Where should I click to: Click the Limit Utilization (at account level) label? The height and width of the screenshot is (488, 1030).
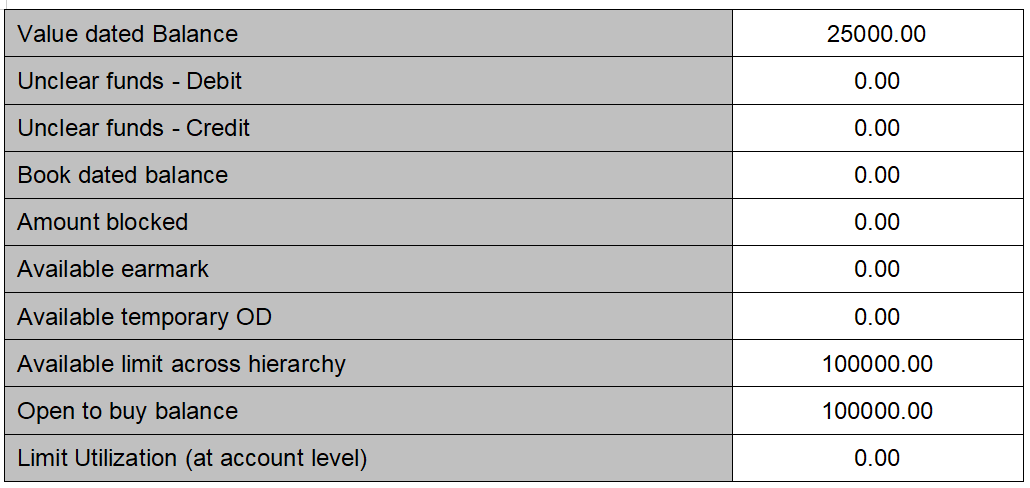coord(192,458)
